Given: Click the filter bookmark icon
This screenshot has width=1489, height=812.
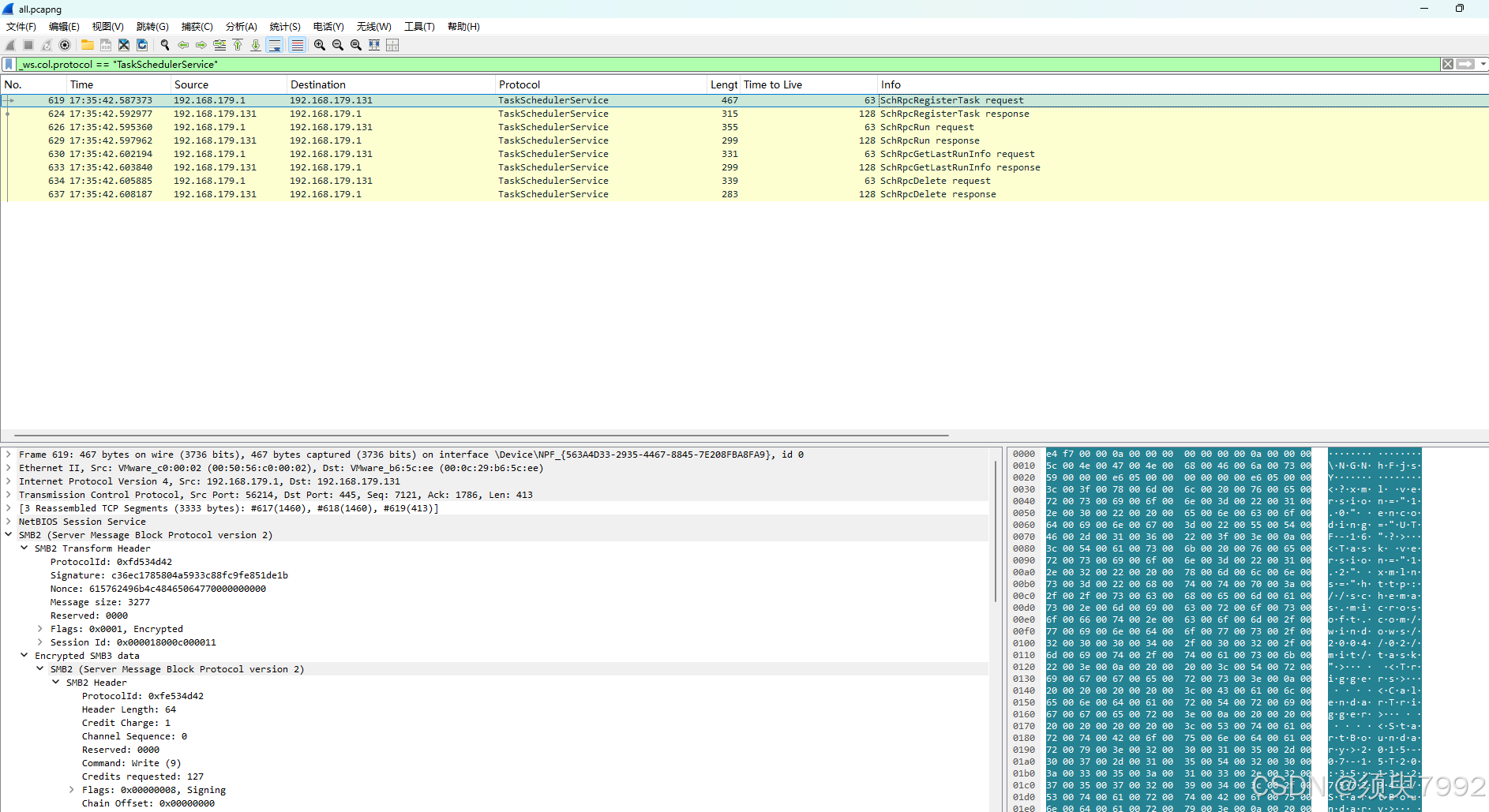Looking at the screenshot, I should [9, 64].
